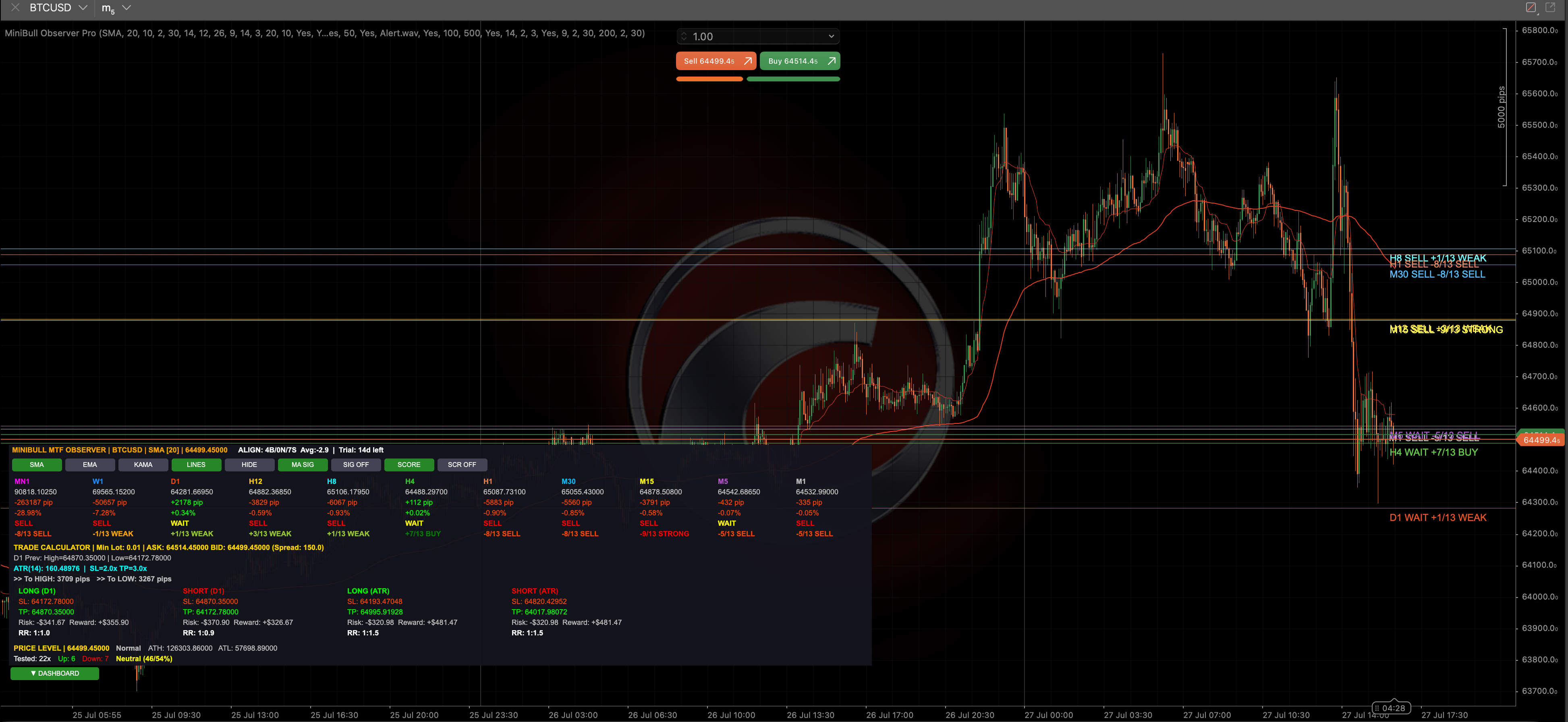Click the 'D1 WAIT +1/13 WEAK' line label
The height and width of the screenshot is (722, 1568).
(x=1438, y=517)
